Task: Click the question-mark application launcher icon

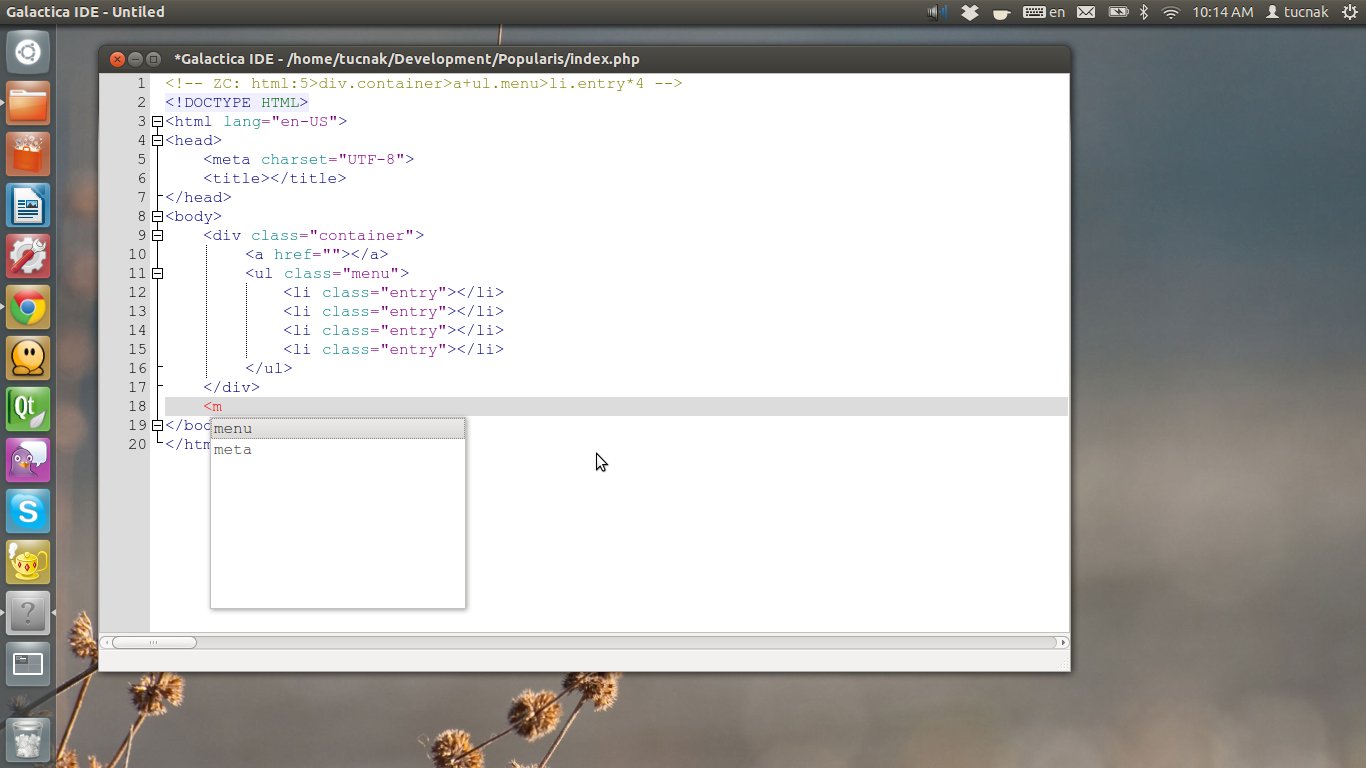Action: click(28, 613)
